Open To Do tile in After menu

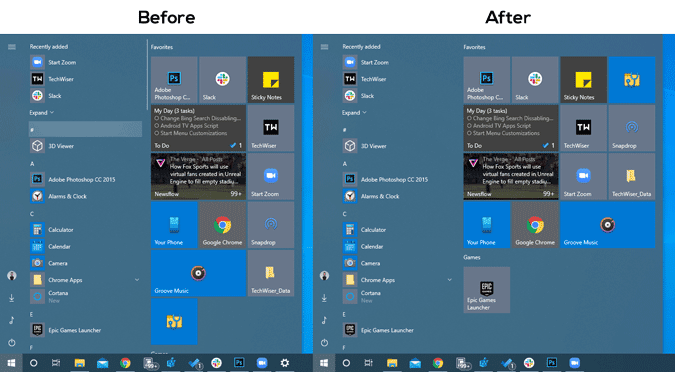click(x=511, y=128)
